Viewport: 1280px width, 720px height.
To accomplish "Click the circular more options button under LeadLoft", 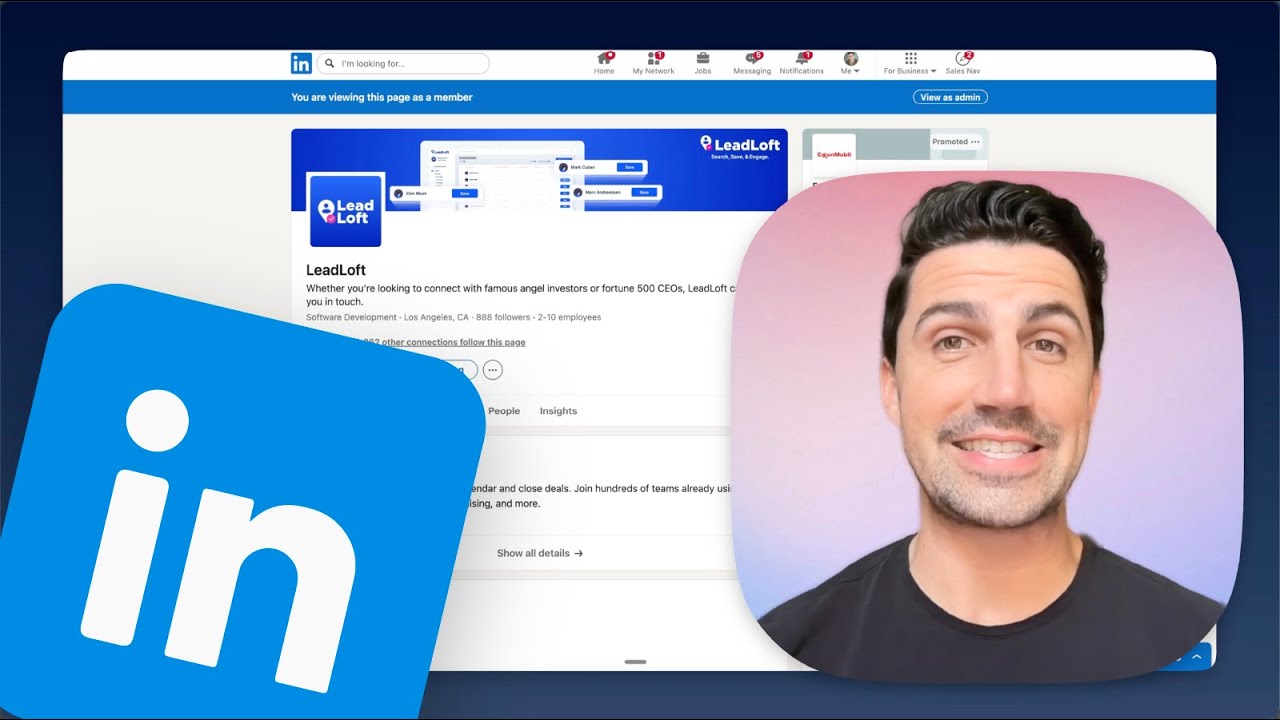I will click(493, 370).
